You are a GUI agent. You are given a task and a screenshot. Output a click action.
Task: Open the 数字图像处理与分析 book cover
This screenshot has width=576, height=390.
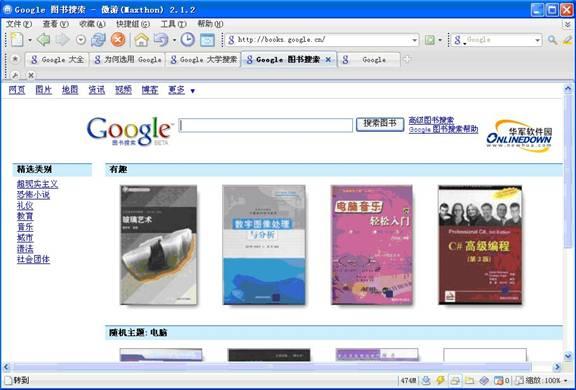(264, 245)
